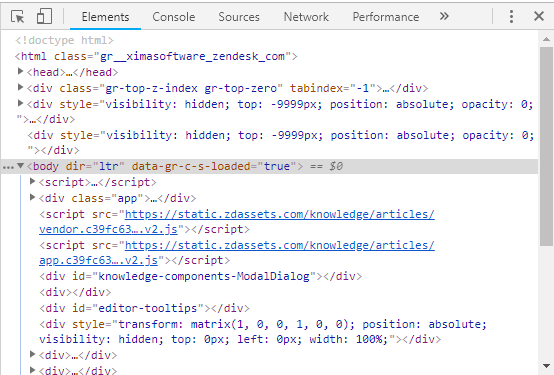Select the empty div element row
Screen dimensions: 554x375
click(x=75, y=292)
